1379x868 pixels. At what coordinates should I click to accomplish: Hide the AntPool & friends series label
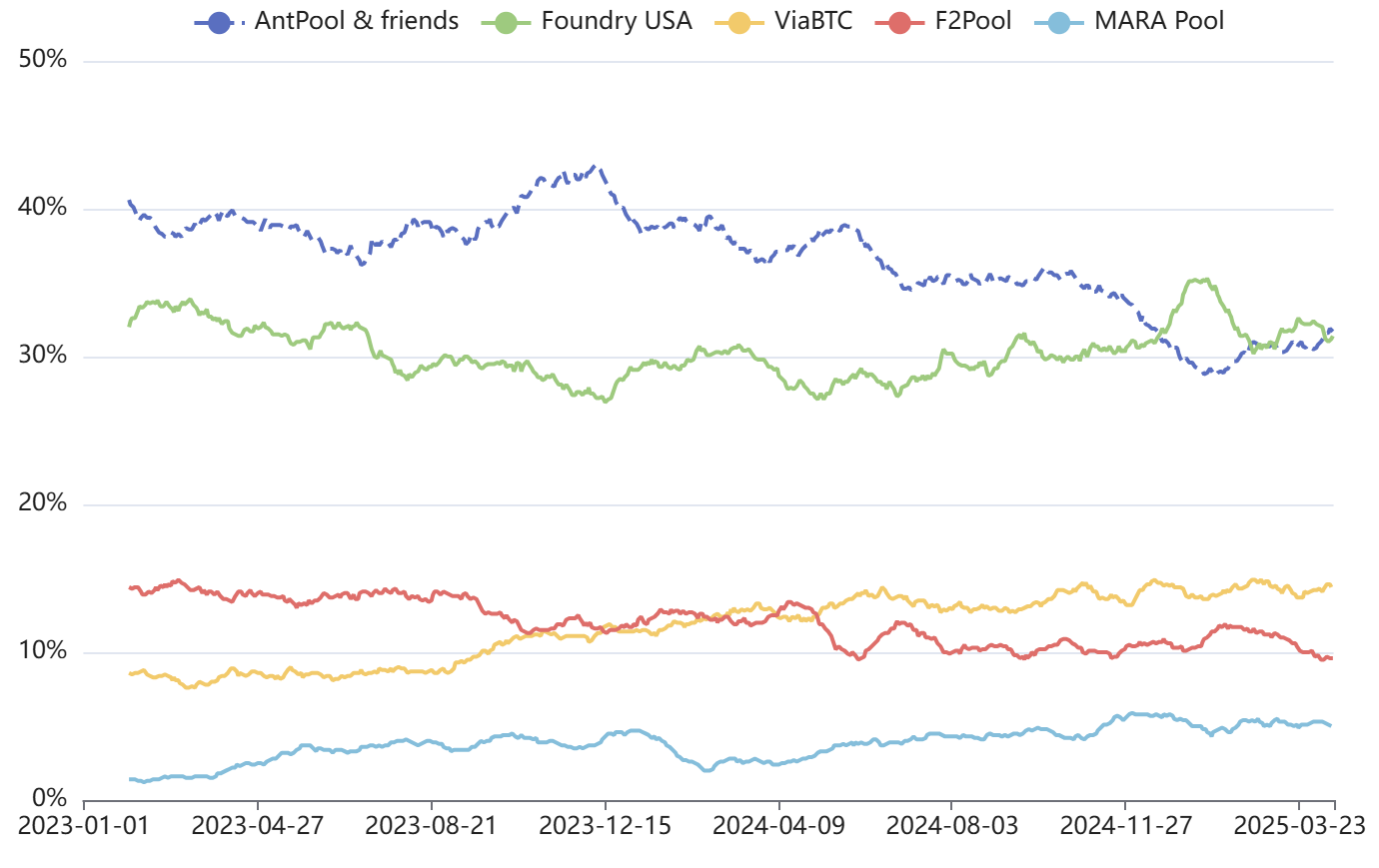357,21
